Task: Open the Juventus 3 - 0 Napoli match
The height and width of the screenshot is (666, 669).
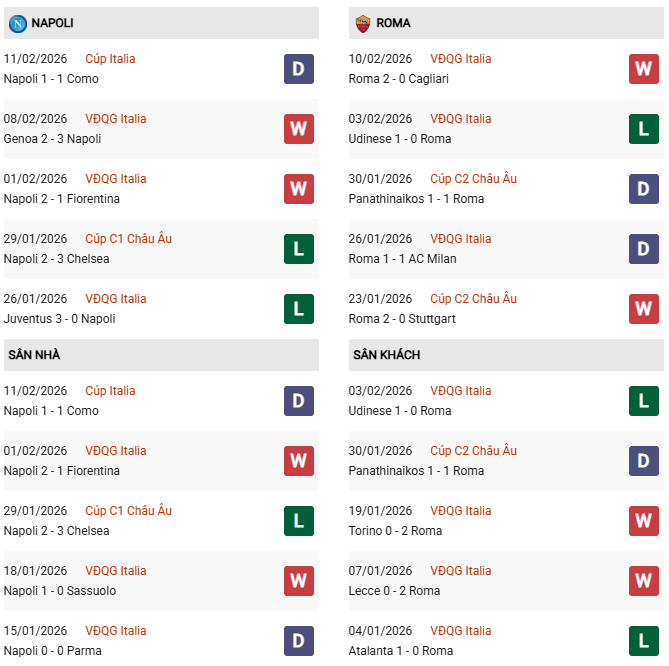Action: [x=59, y=319]
